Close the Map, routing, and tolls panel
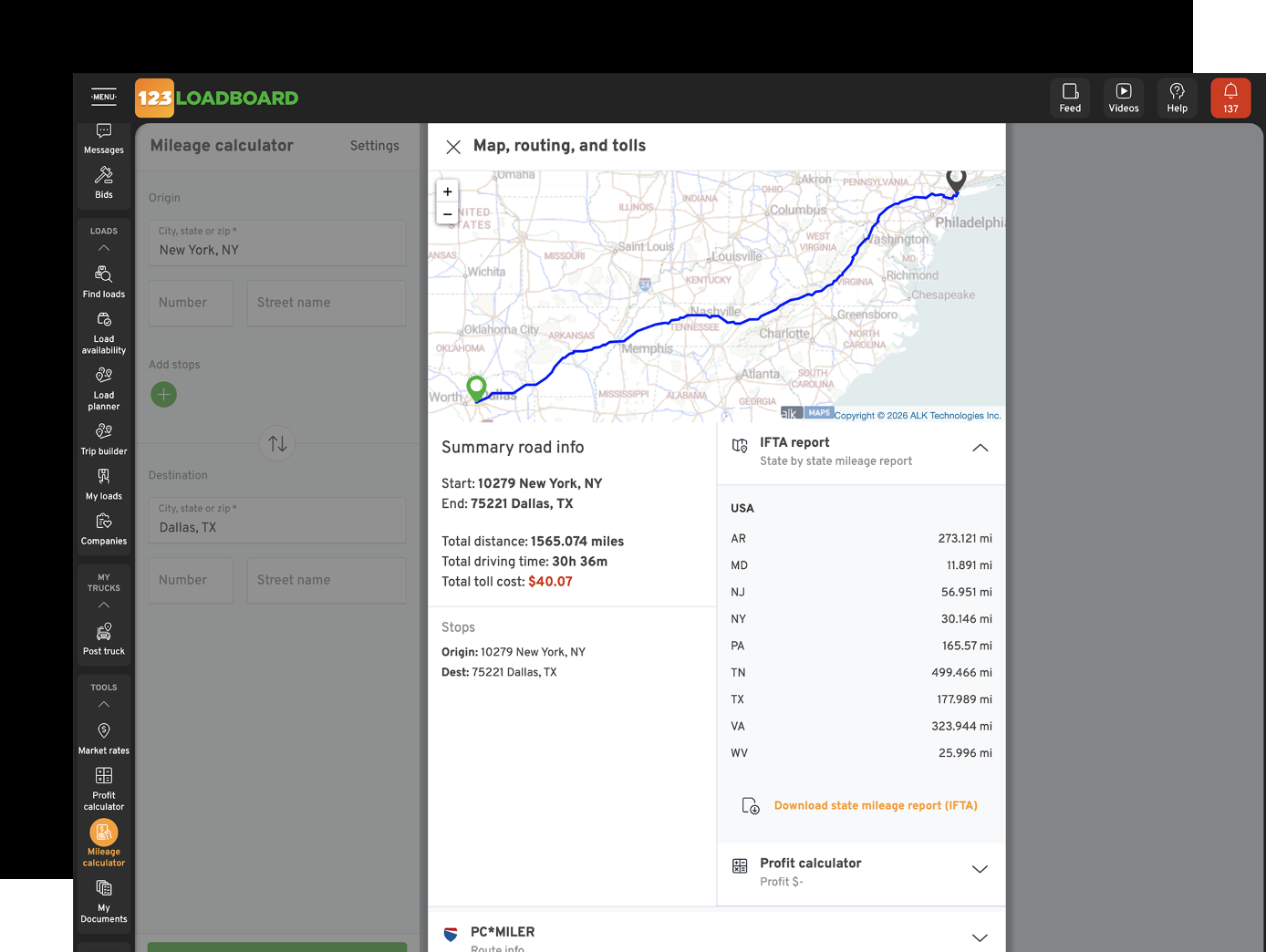This screenshot has width=1266, height=952. (453, 147)
